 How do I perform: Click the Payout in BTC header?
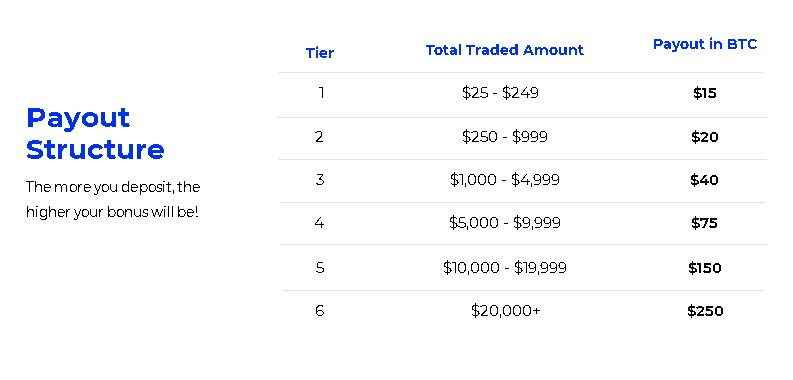click(704, 44)
